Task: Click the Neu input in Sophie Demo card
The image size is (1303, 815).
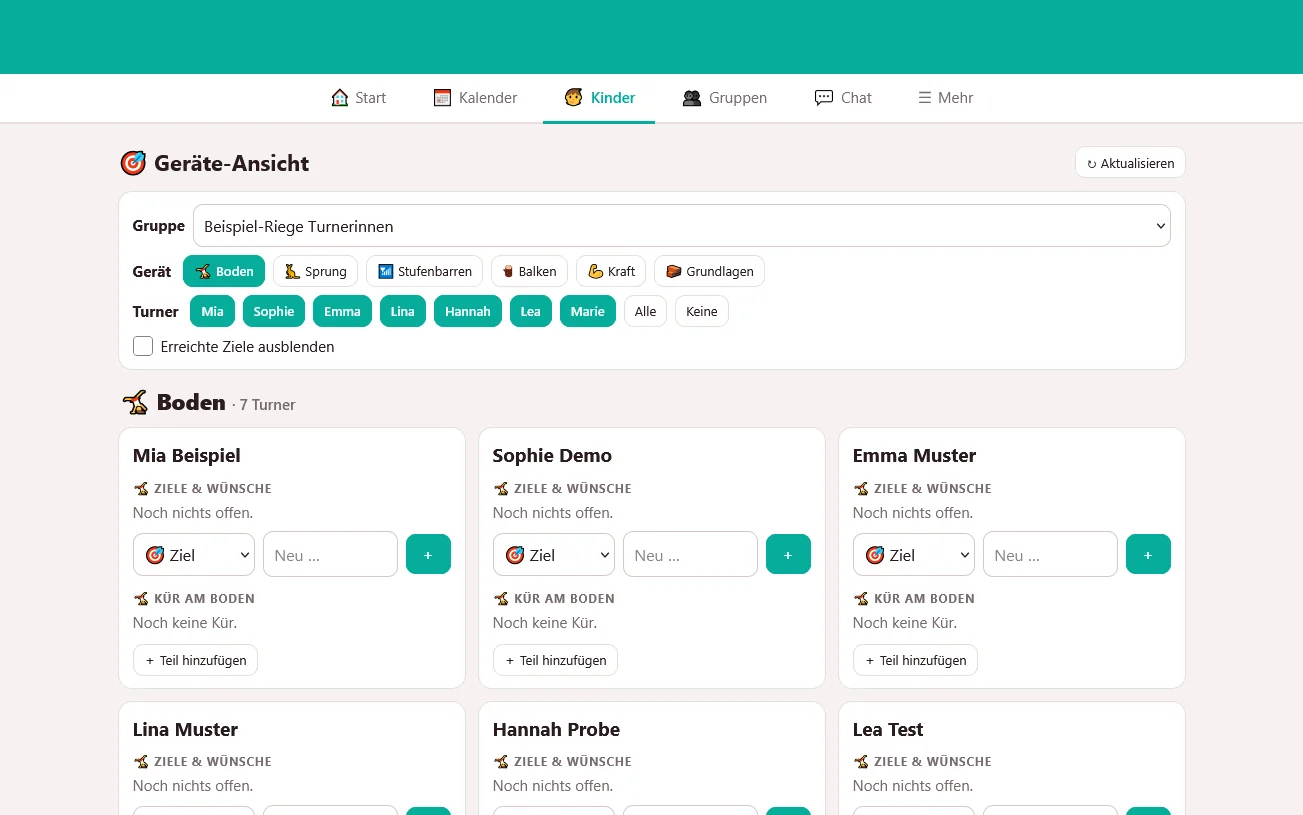Action: [690, 554]
